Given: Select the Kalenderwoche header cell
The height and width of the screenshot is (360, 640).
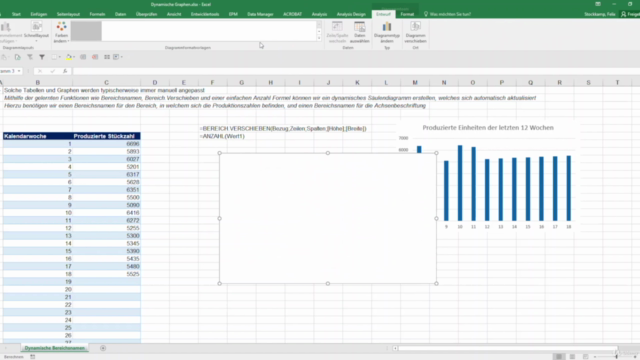Looking at the screenshot, I should 38,136.
